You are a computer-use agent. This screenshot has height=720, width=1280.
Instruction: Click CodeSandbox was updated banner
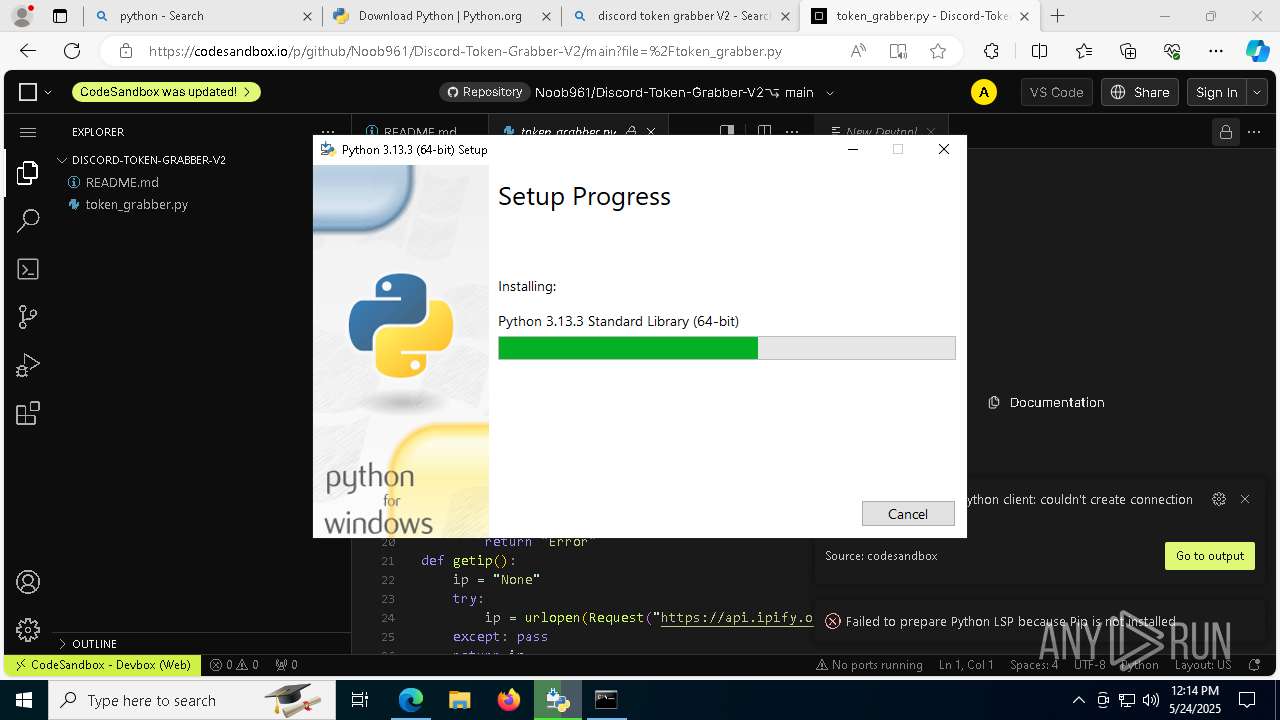pyautogui.click(x=166, y=92)
